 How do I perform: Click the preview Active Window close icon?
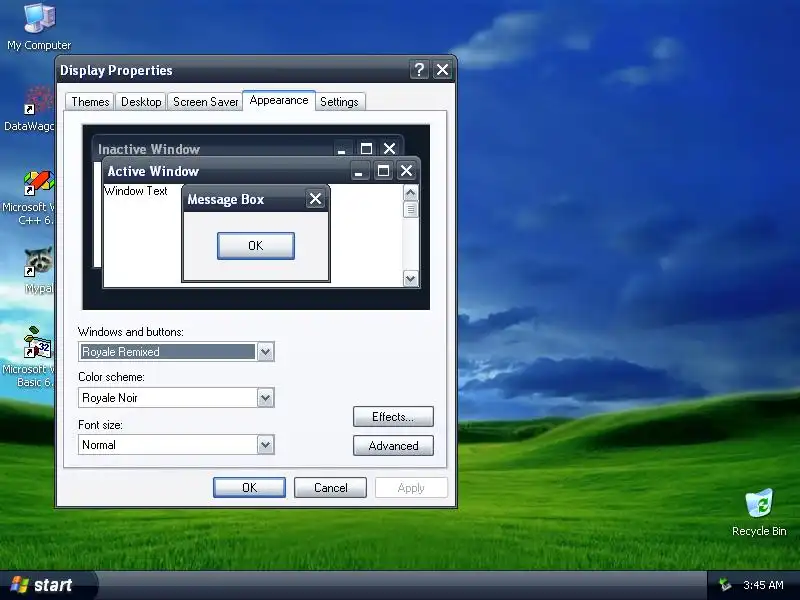[x=406, y=171]
